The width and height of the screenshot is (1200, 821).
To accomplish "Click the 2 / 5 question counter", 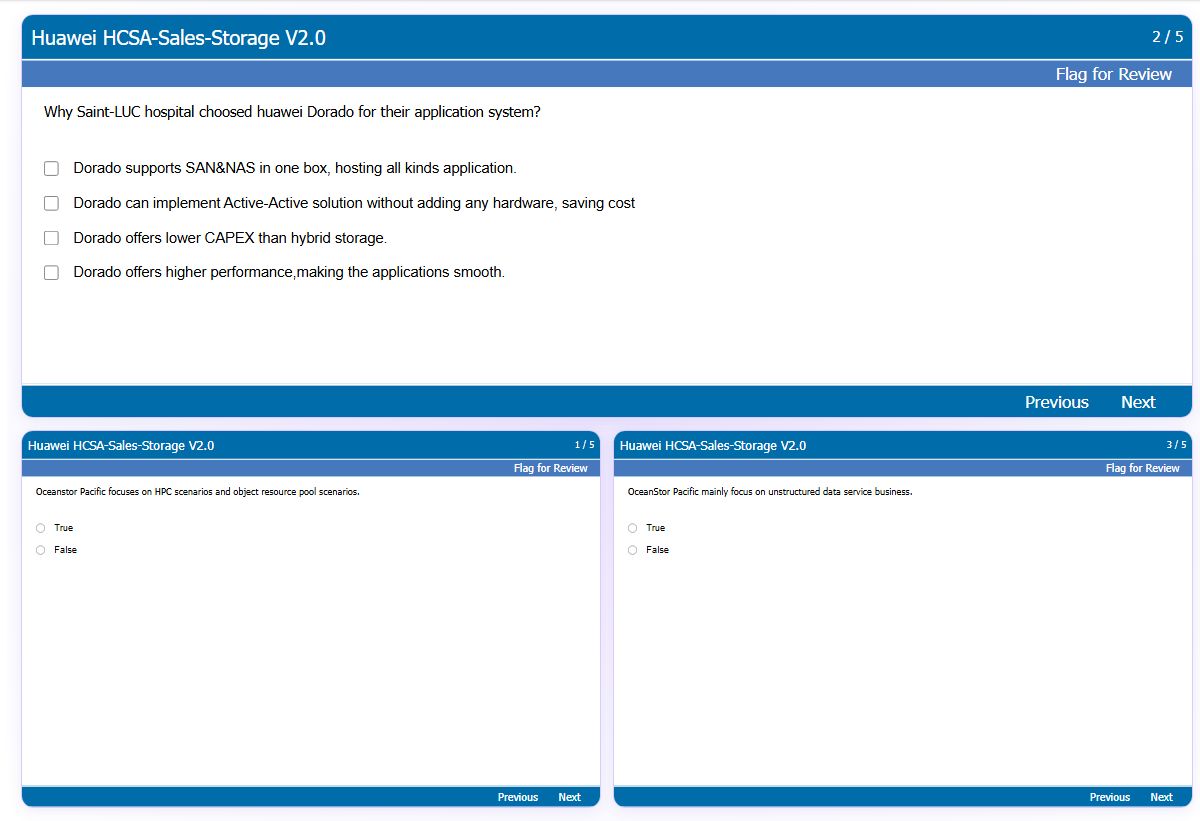I will tap(1167, 37).
